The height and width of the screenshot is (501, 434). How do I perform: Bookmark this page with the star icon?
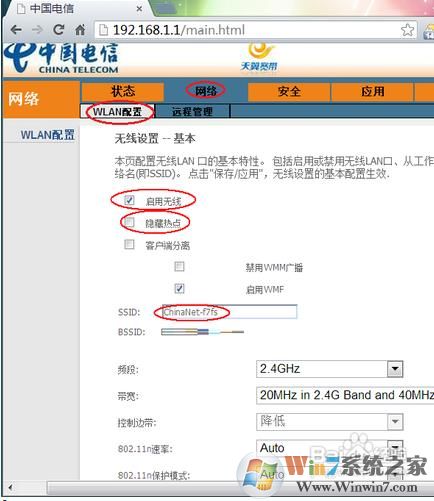(407, 30)
